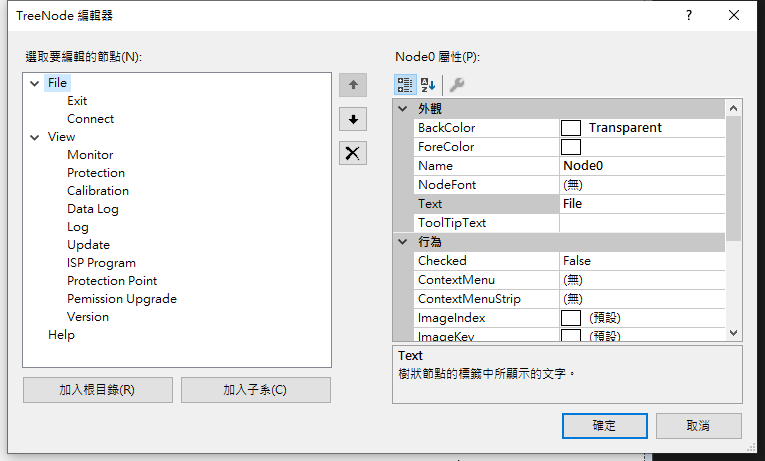
Task: Select the ContextMenuStrip property row
Action: point(569,299)
